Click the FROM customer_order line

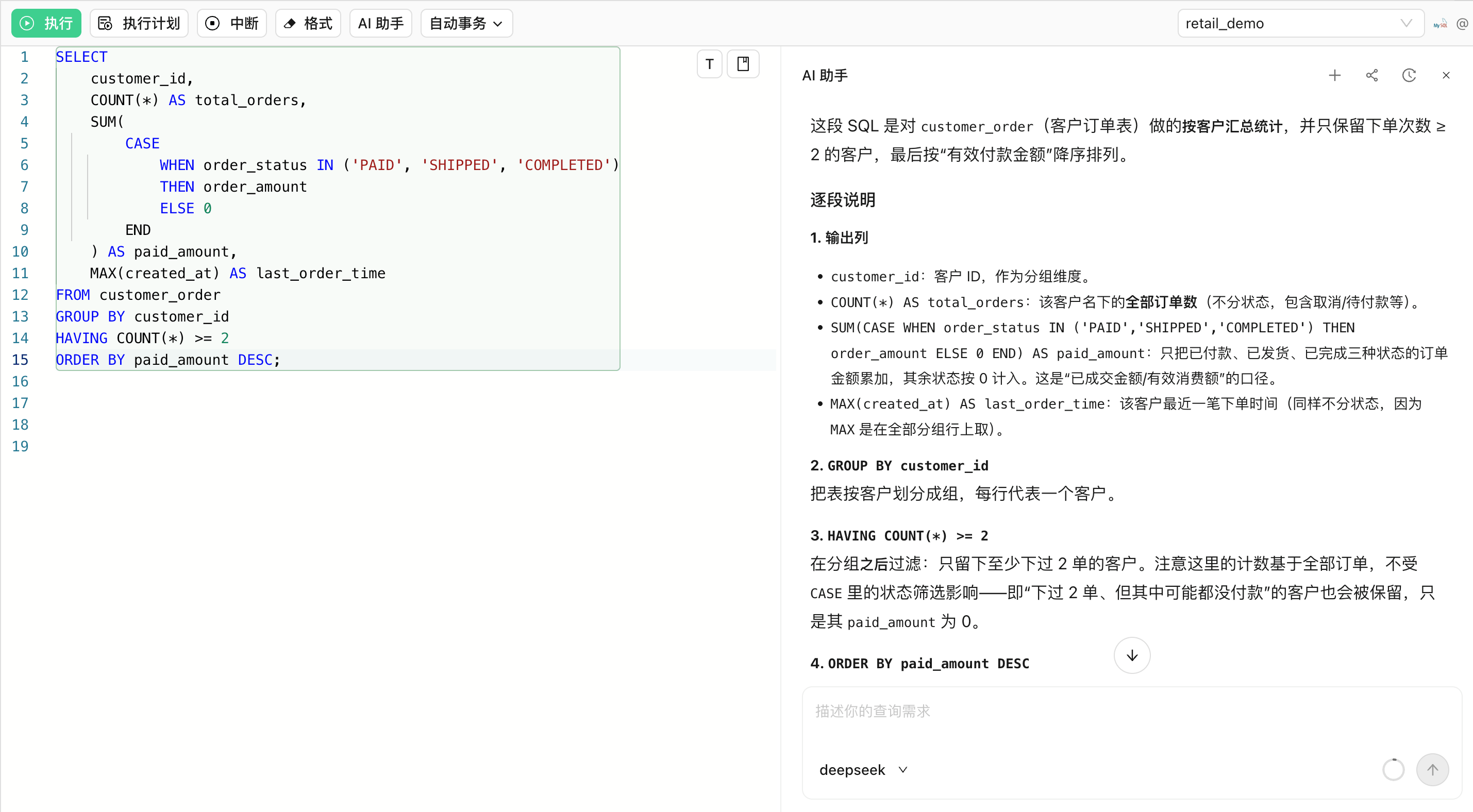pos(138,295)
